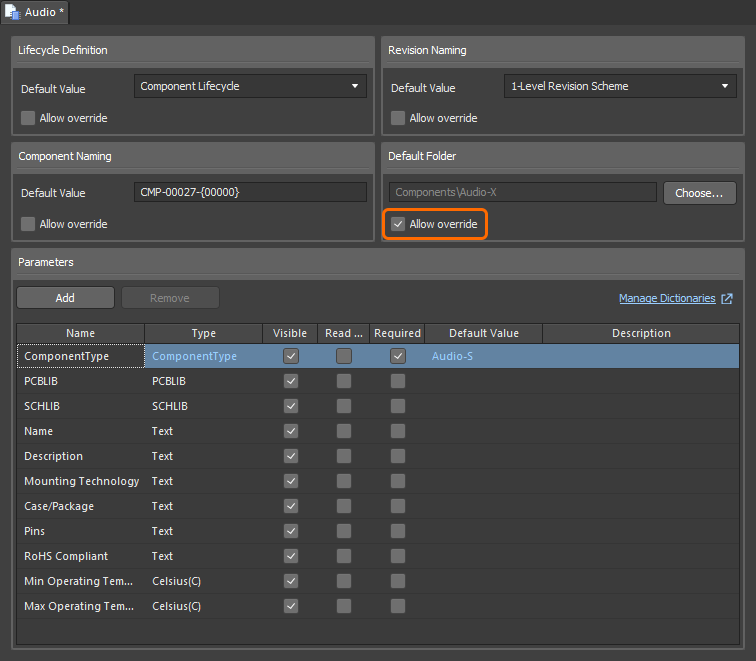Viewport: 756px width, 661px height.
Task: Check Allow override under Revision Naming
Action: [x=398, y=118]
